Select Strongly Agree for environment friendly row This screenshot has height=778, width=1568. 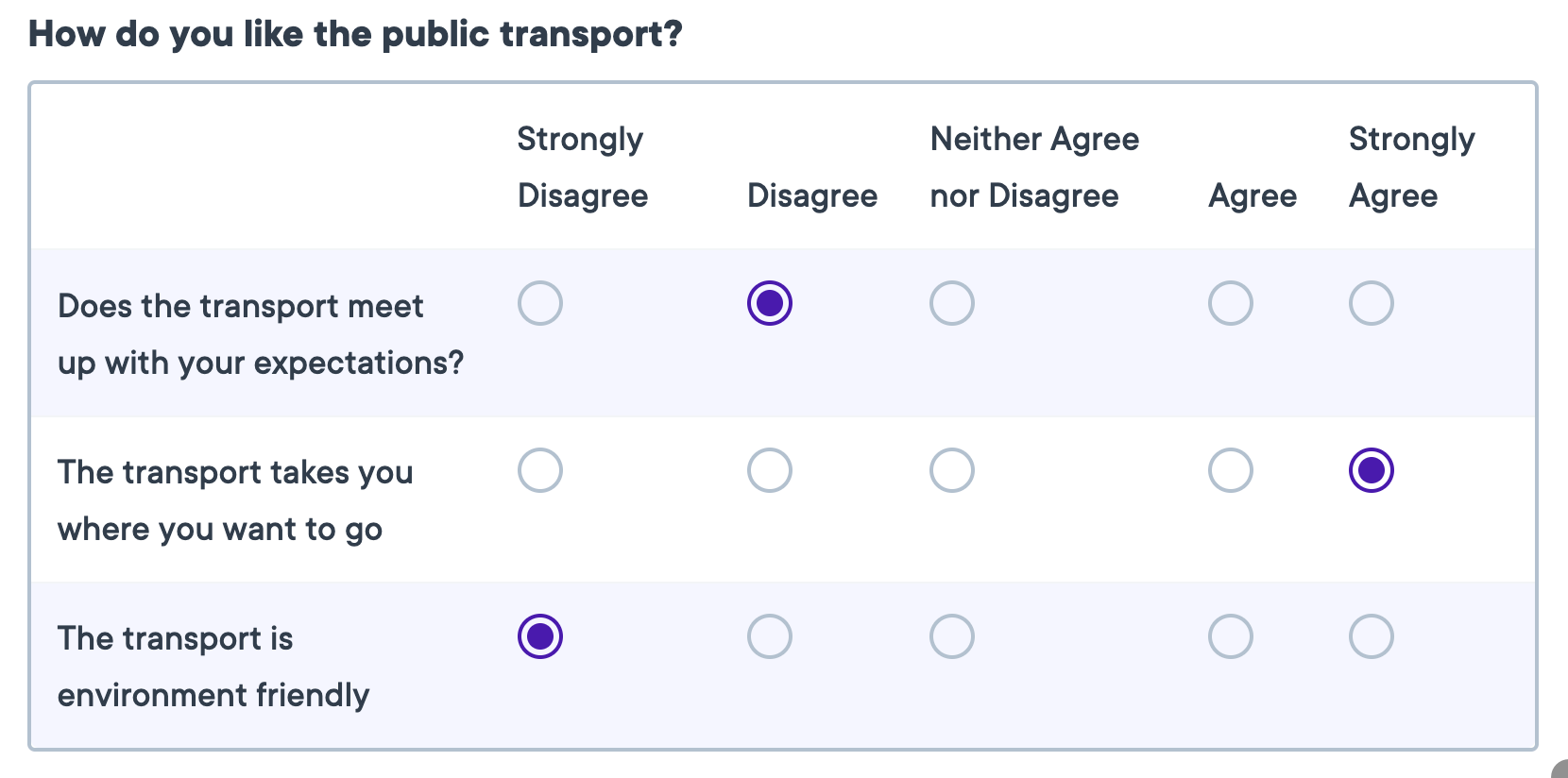[1372, 636]
